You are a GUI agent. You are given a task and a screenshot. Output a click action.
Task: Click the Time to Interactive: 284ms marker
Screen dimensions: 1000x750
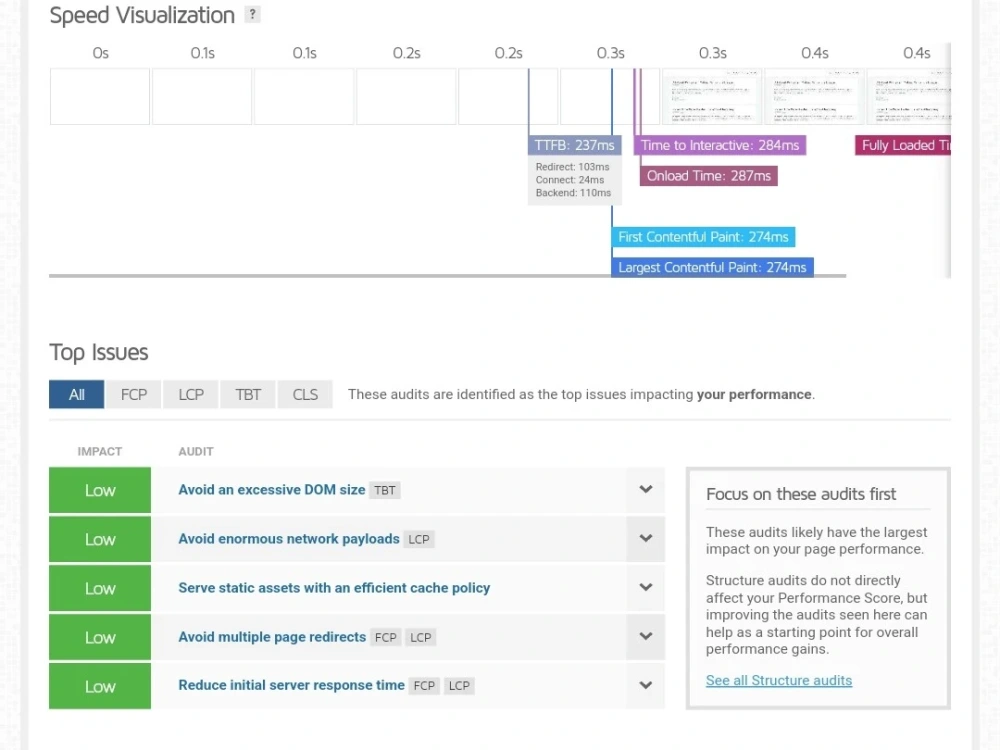click(x=720, y=145)
